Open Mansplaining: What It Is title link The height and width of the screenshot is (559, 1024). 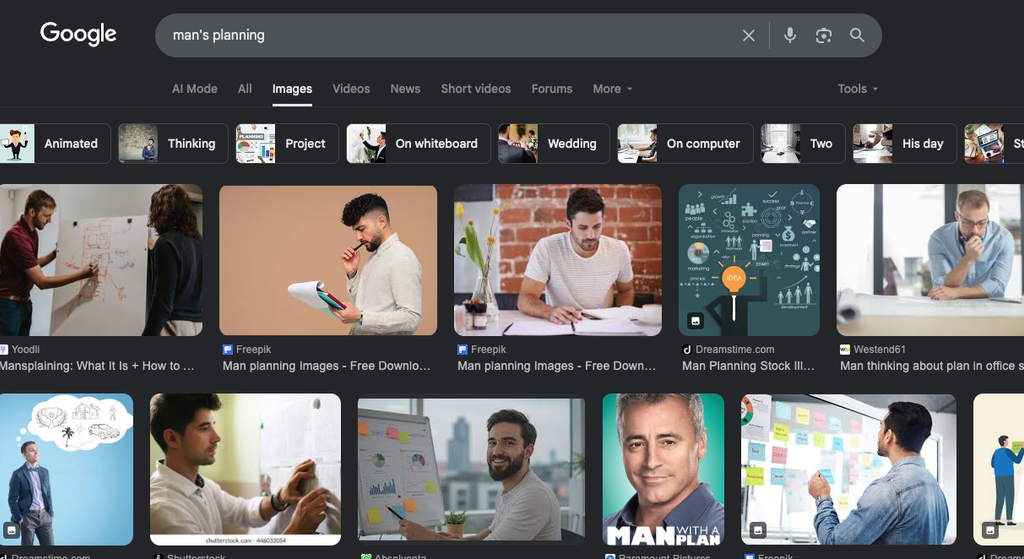click(97, 366)
